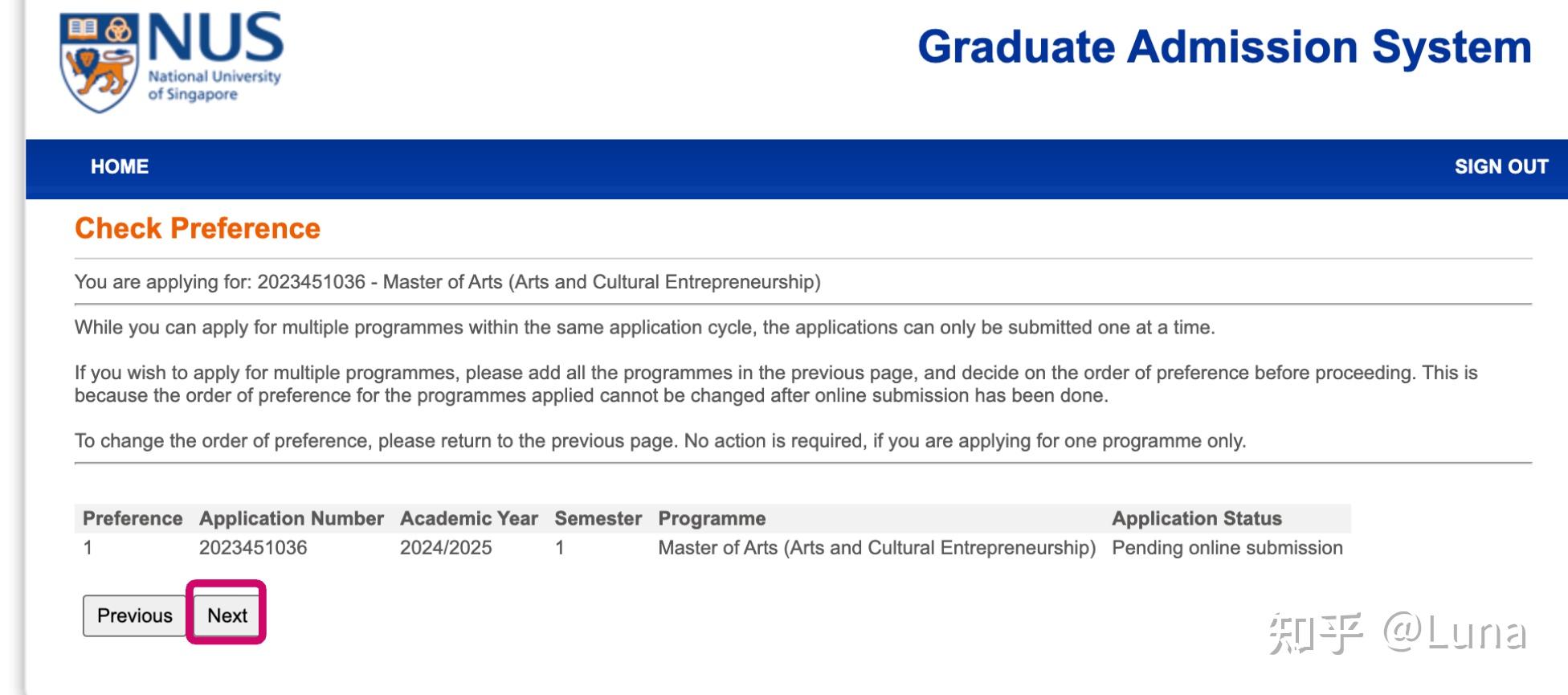Click the Semester column header
Screen dimensions: 1568x695
coord(598,518)
